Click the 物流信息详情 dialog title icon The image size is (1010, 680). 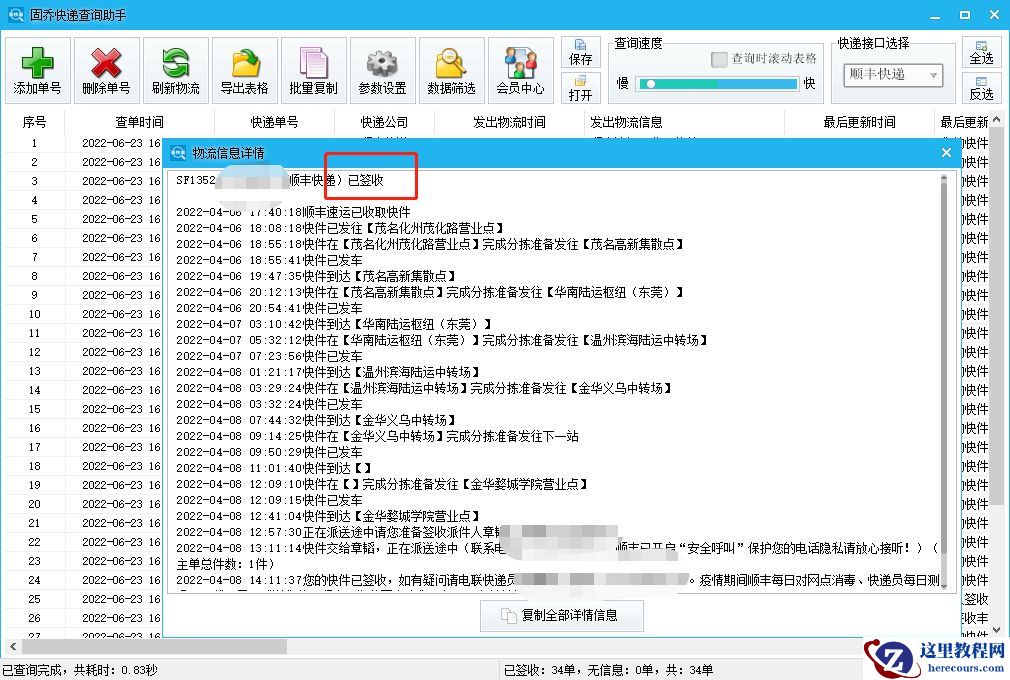point(178,153)
